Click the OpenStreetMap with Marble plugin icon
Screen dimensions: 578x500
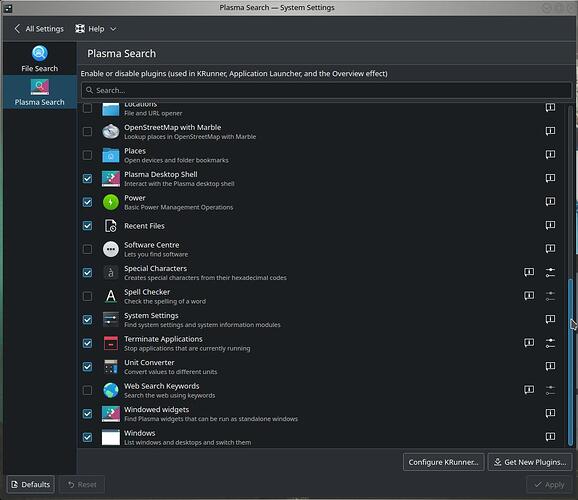click(111, 132)
